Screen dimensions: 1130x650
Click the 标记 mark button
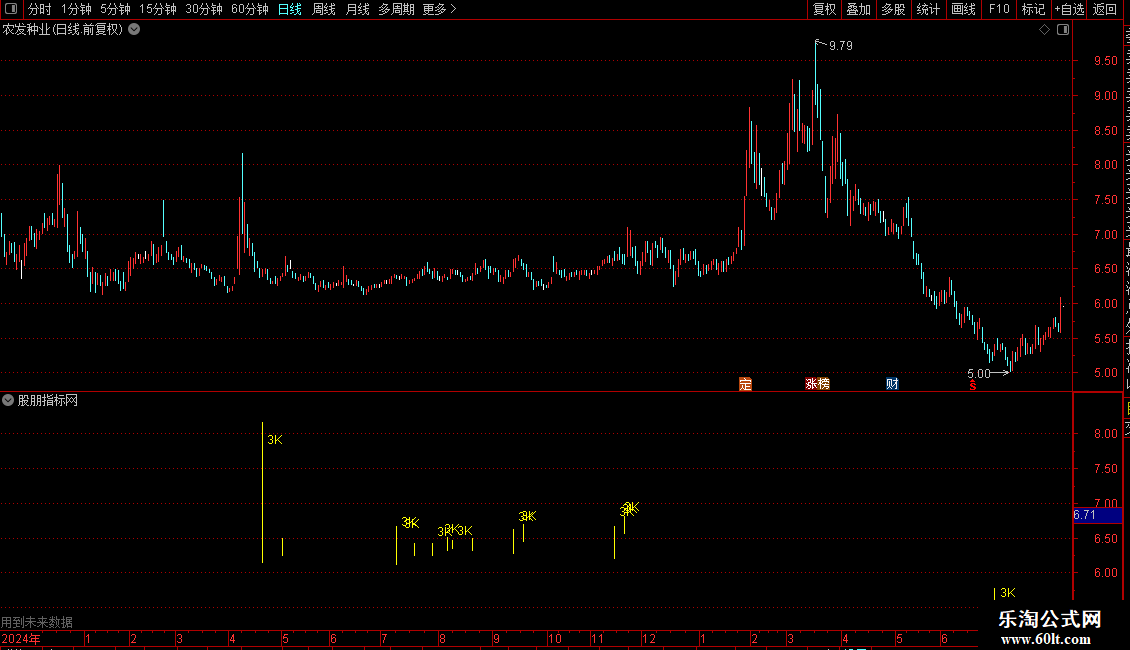[x=1033, y=9]
